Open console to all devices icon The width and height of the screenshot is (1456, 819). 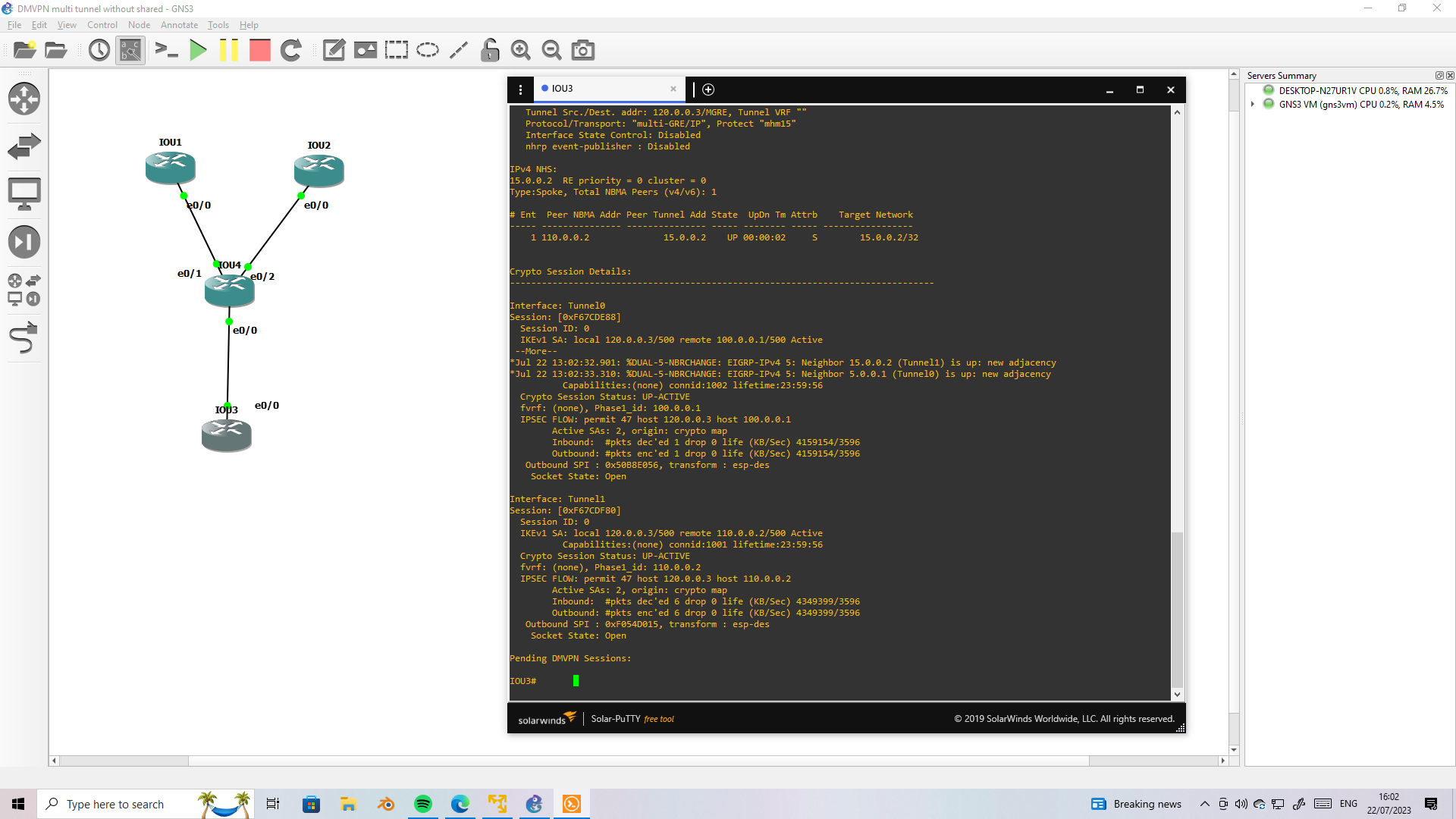[x=166, y=50]
